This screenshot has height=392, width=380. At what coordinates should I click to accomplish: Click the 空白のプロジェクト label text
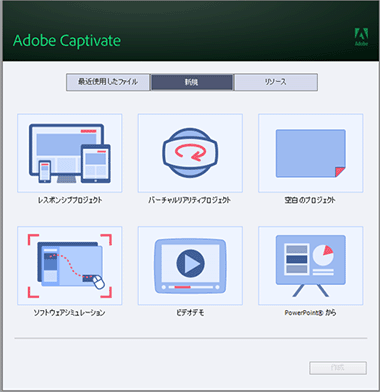(310, 200)
